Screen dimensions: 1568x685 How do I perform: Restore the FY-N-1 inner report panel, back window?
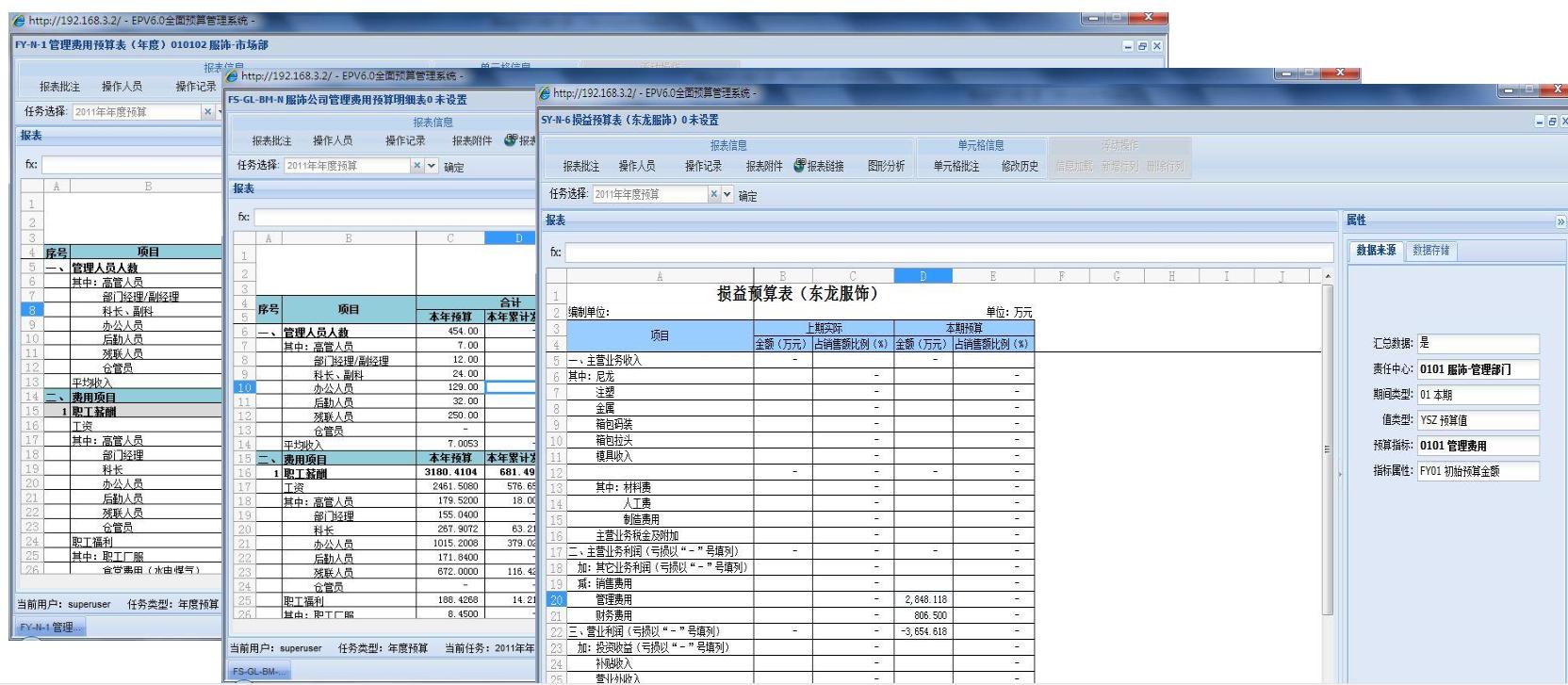1142,45
